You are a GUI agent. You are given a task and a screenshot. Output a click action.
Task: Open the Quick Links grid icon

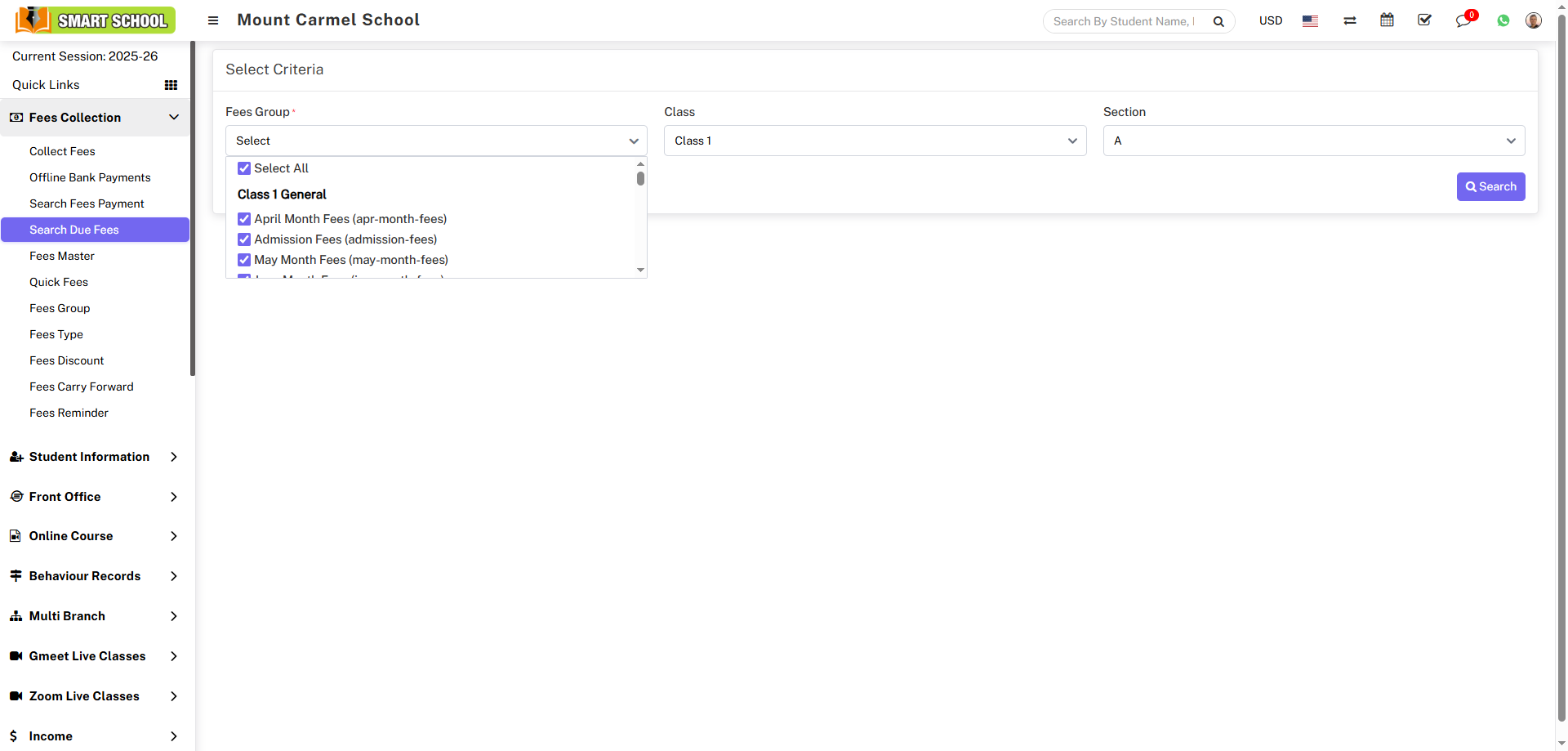tap(171, 85)
